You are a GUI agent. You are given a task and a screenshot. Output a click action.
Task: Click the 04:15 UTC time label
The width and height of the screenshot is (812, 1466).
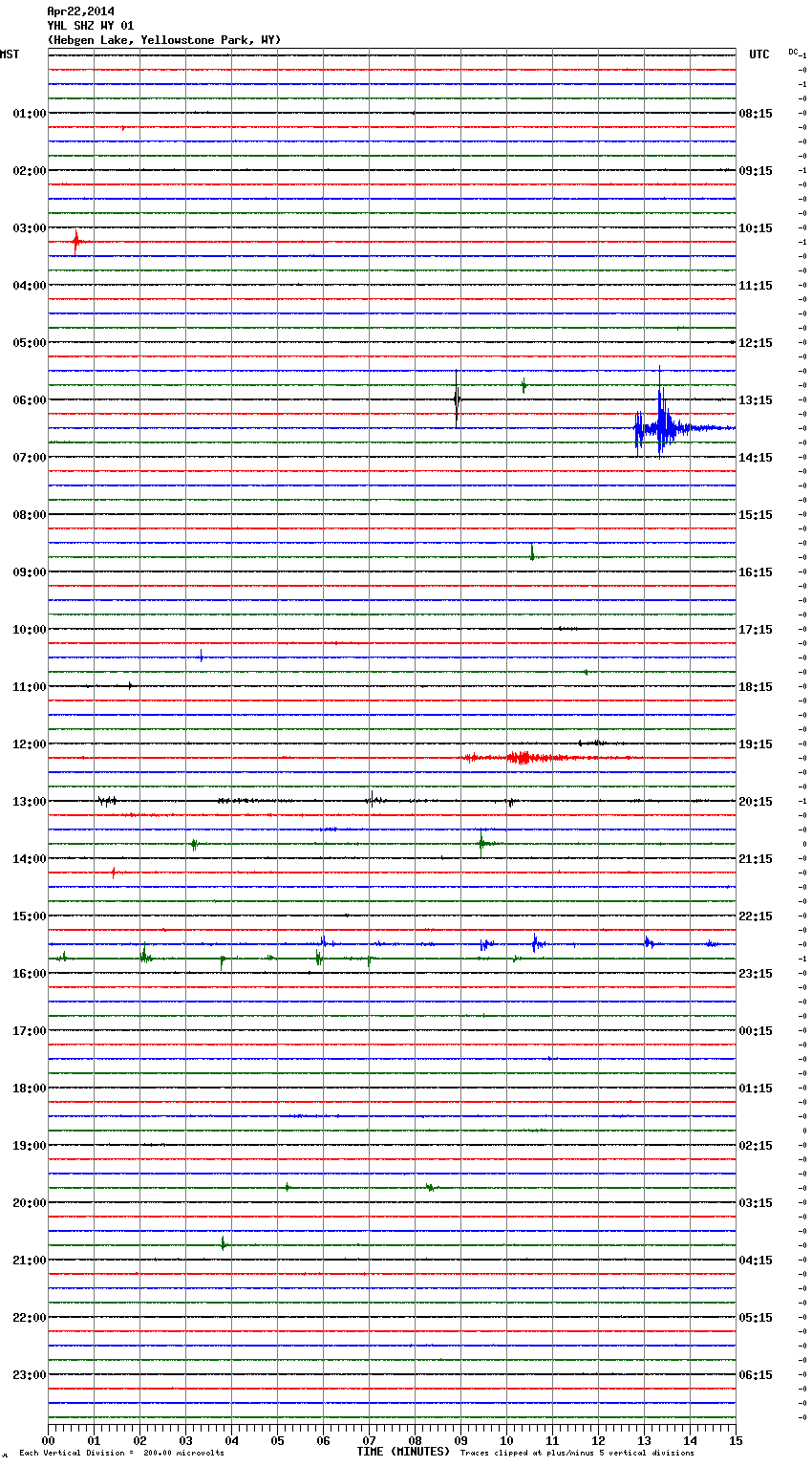[756, 1261]
